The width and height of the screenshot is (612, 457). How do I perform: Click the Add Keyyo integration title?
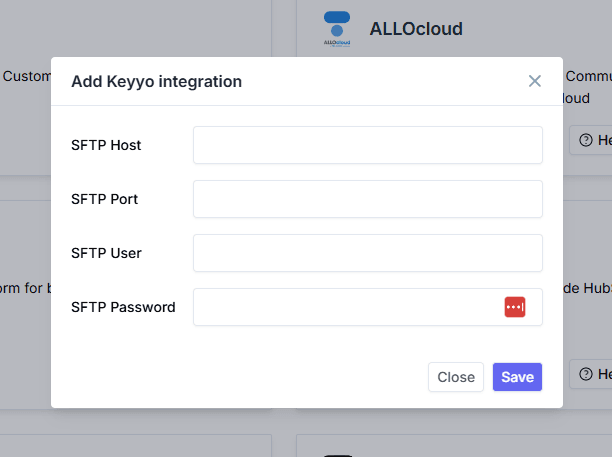tap(156, 81)
